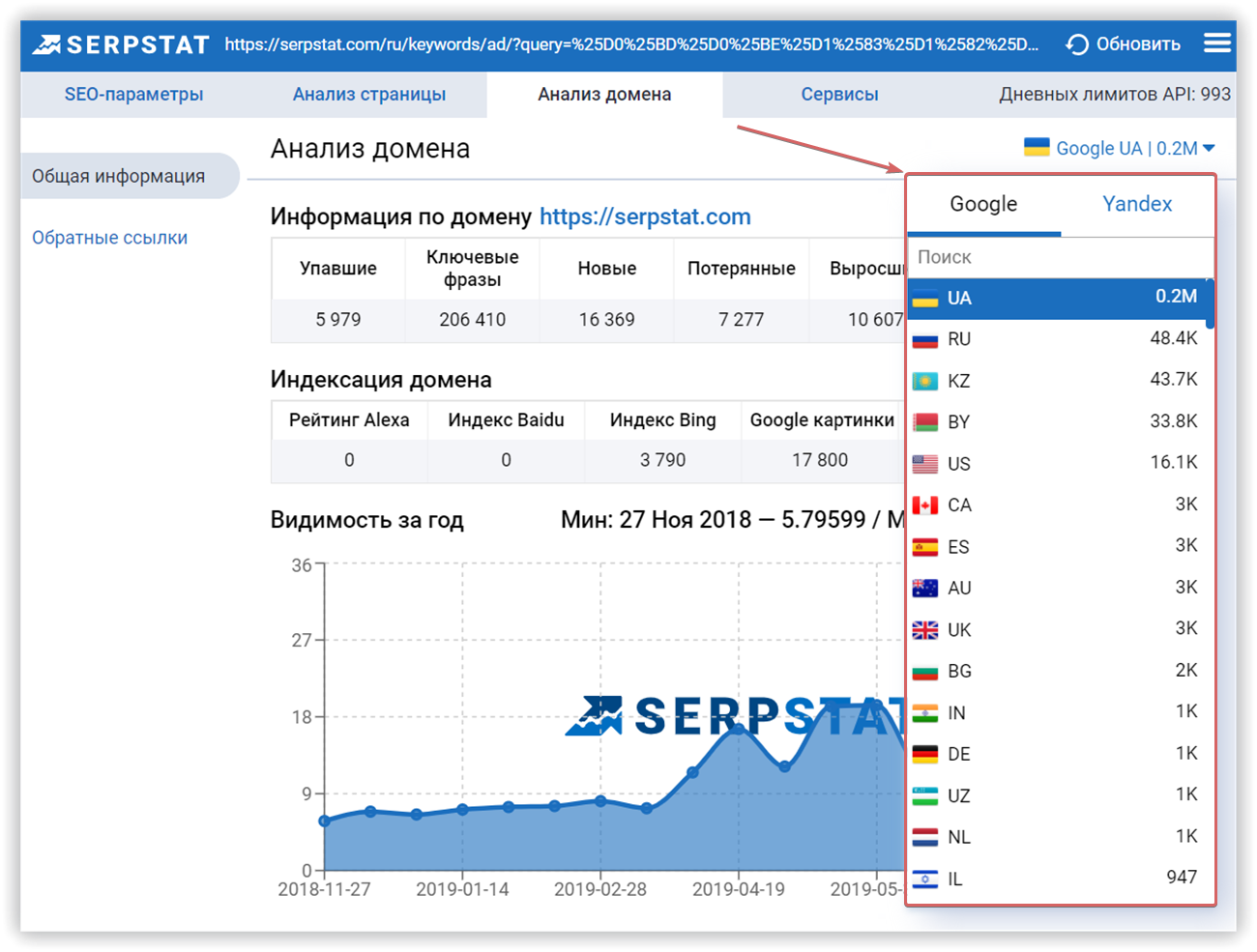Click the dropdown list scrollbar thumb
Image resolution: width=1257 pixels, height=952 pixels.
coord(1211,304)
